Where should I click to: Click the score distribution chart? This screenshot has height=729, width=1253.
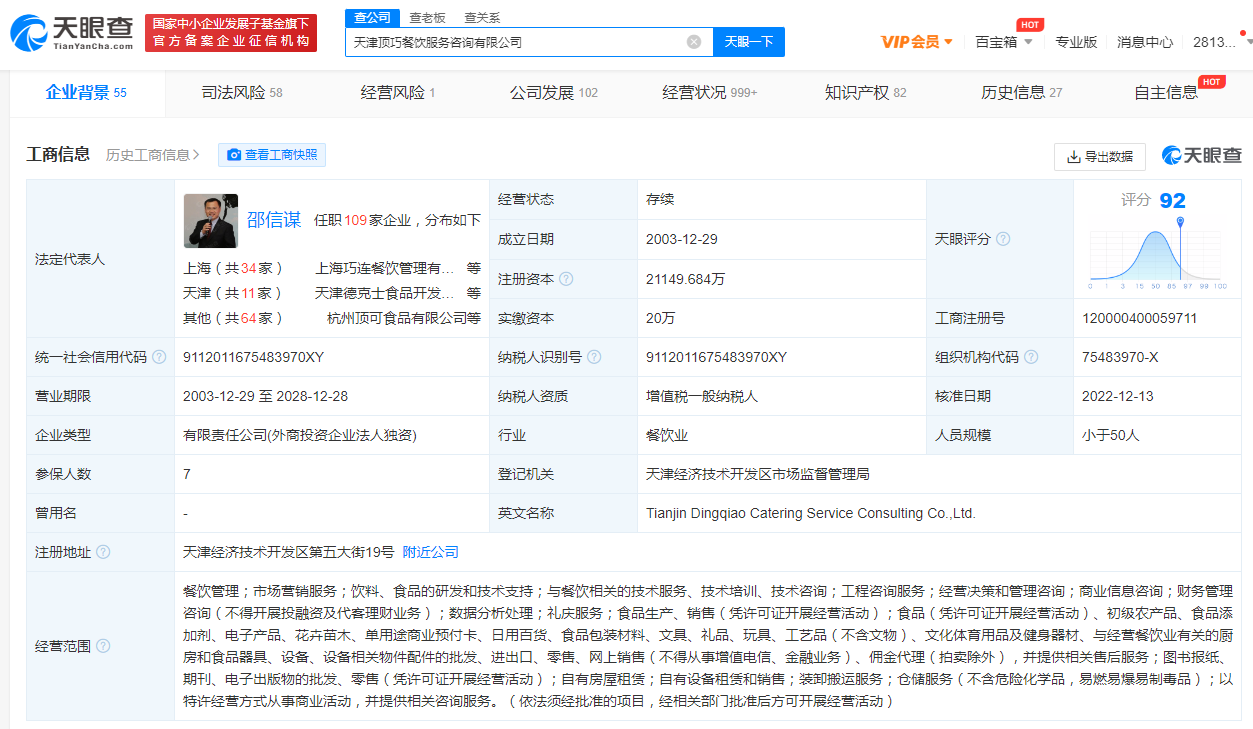(1157, 254)
